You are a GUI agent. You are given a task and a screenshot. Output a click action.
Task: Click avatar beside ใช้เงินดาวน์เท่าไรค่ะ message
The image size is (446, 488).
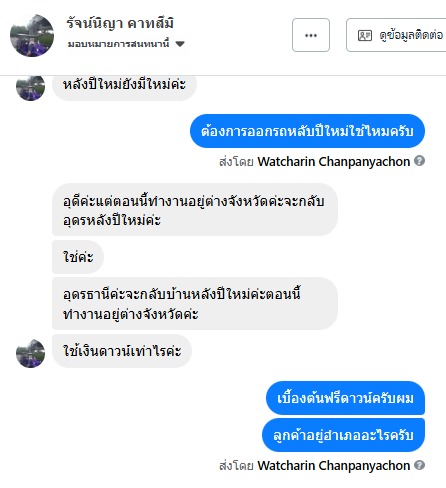pos(30,353)
